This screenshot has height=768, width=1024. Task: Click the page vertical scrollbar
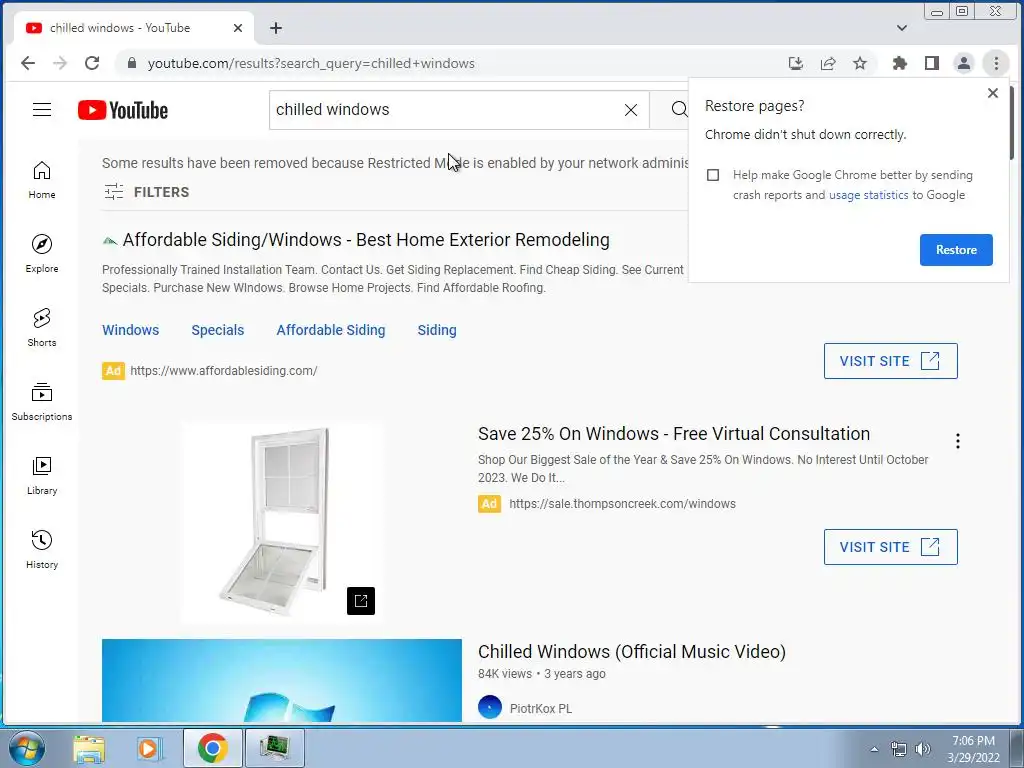1012,124
